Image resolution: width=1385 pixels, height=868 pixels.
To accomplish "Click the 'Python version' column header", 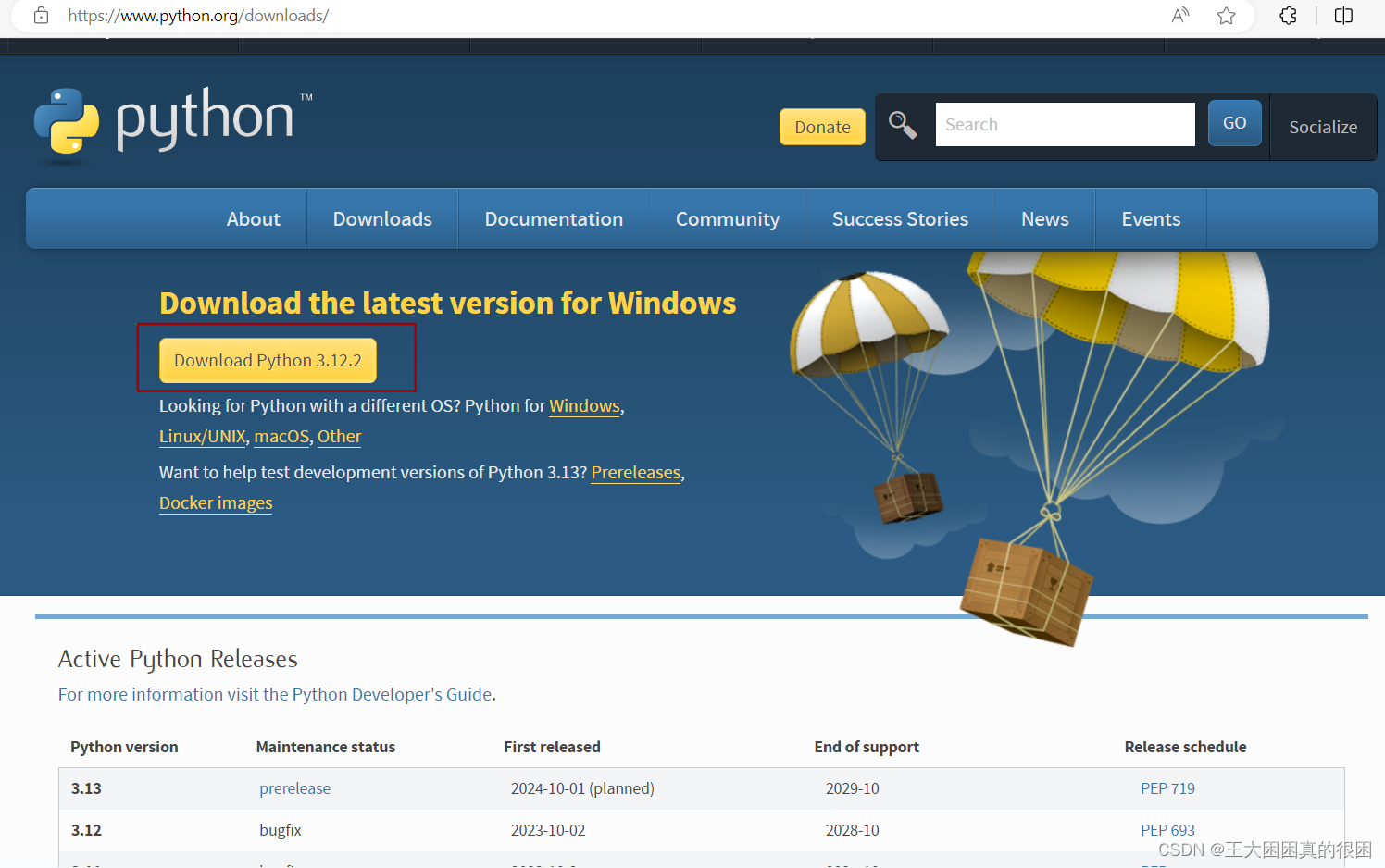I will click(x=124, y=747).
